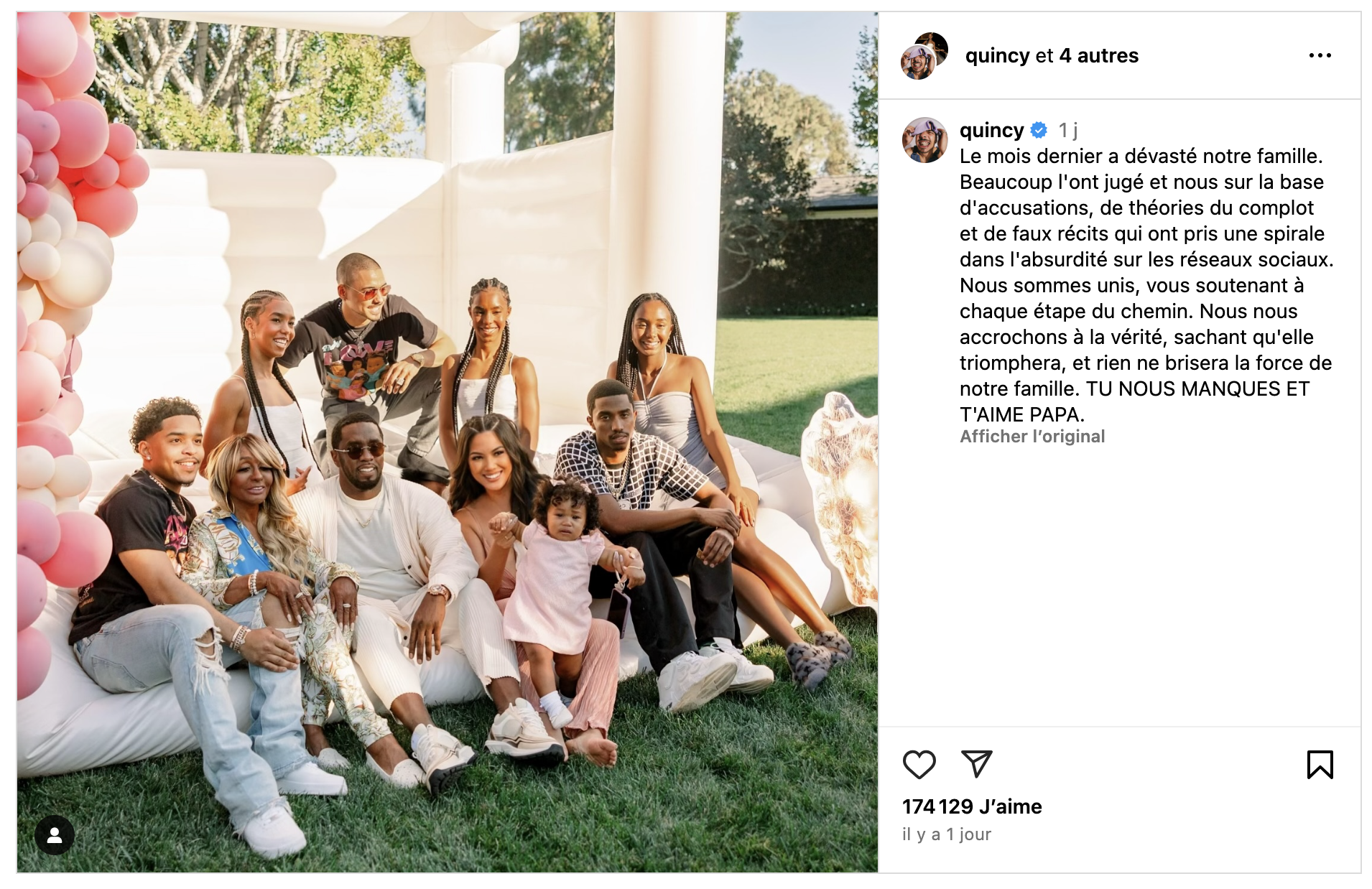Screen dimensions: 1372x889
Task: Click quincy username above the caption
Action: pos(991,130)
